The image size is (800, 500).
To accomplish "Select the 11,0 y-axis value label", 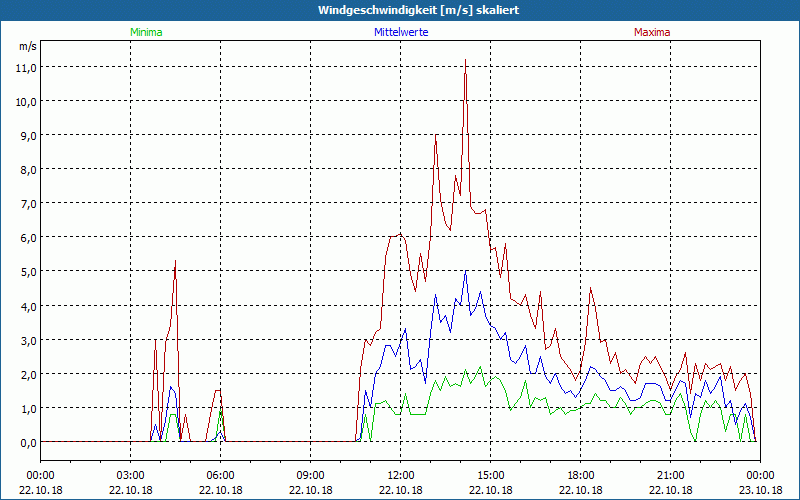I will [x=25, y=67].
